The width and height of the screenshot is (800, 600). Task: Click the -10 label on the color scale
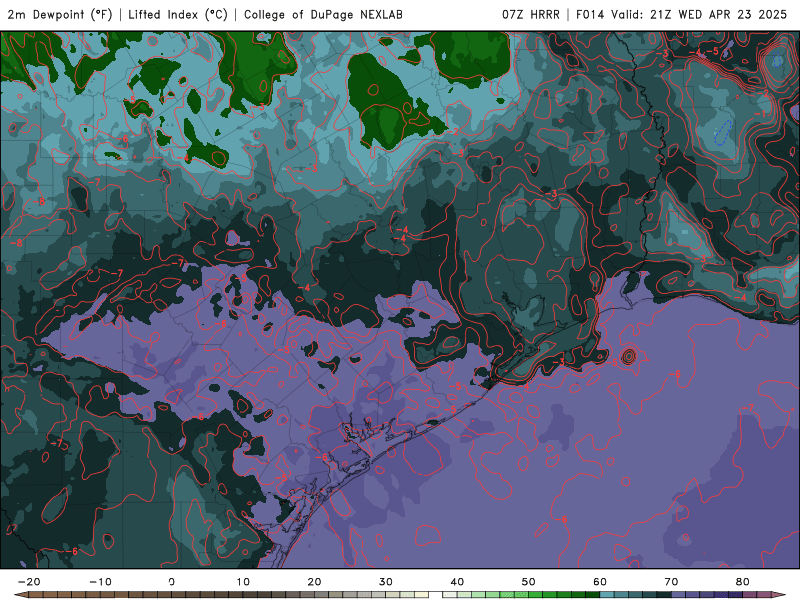pyautogui.click(x=100, y=582)
